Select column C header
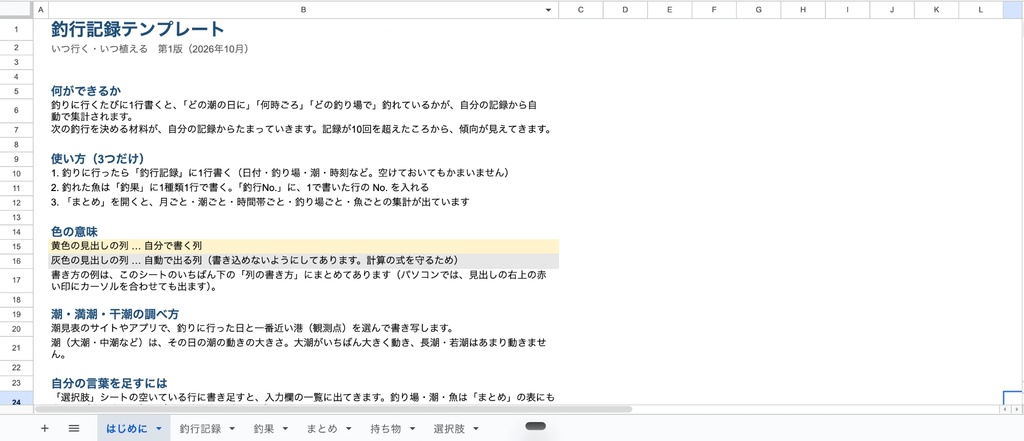The image size is (1024, 441). 581,10
